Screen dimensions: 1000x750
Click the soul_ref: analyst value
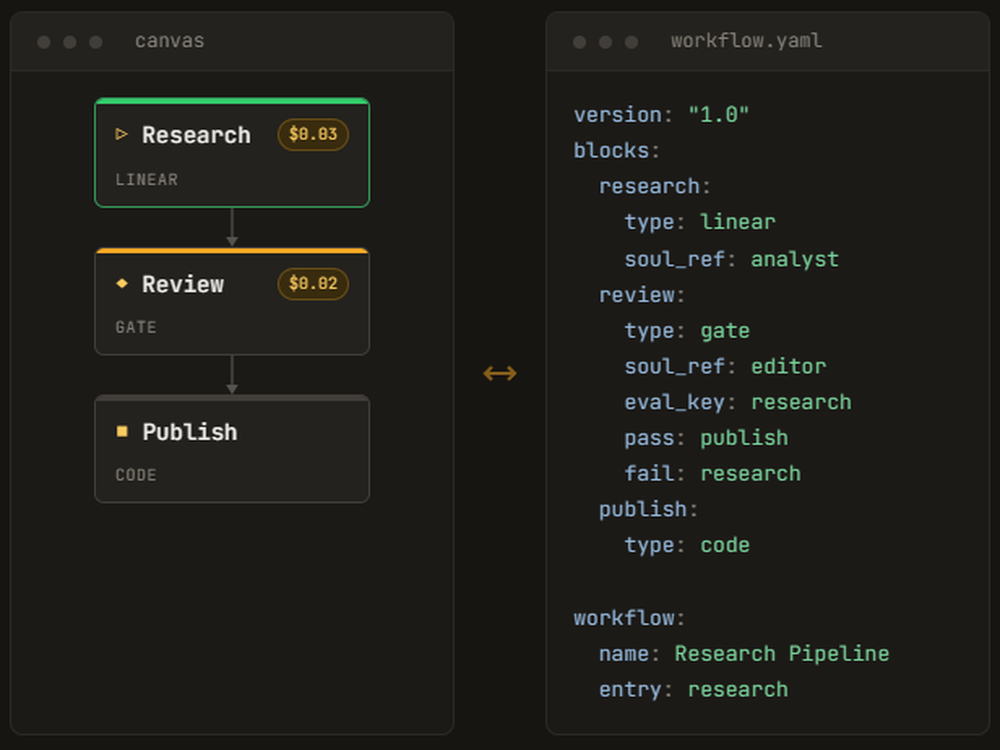(x=795, y=259)
